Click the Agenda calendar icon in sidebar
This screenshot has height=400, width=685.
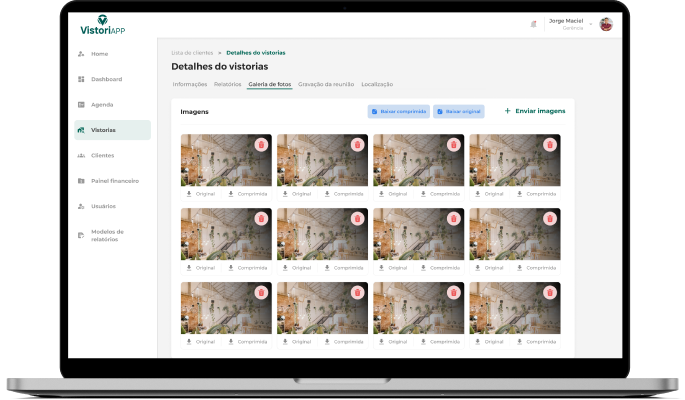click(81, 105)
